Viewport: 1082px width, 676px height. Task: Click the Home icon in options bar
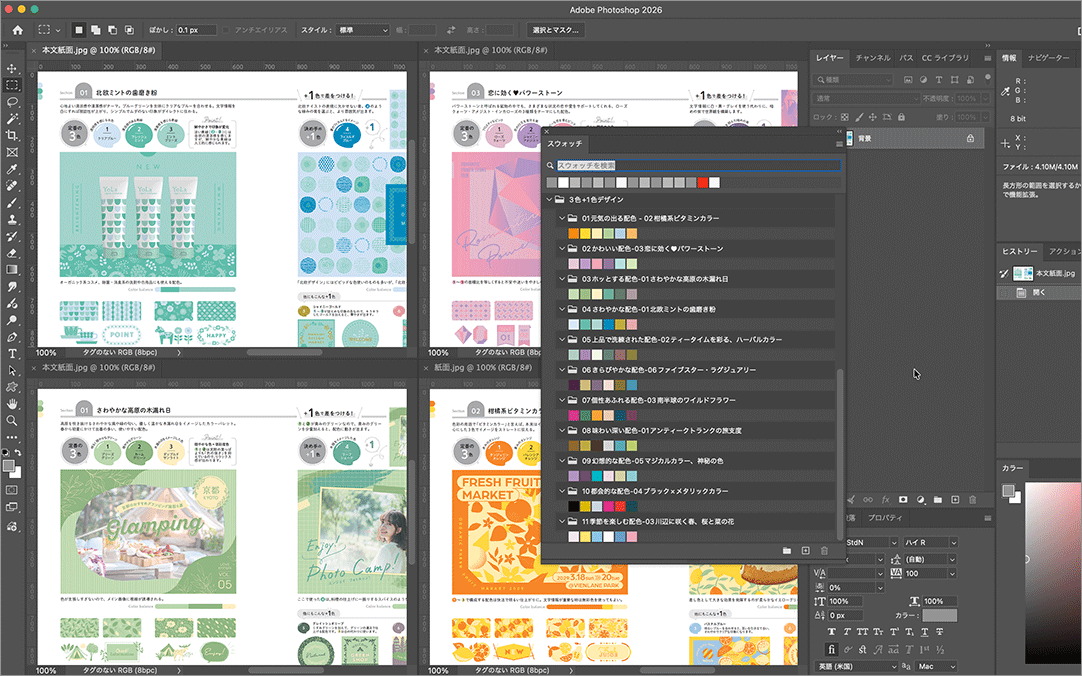point(18,30)
